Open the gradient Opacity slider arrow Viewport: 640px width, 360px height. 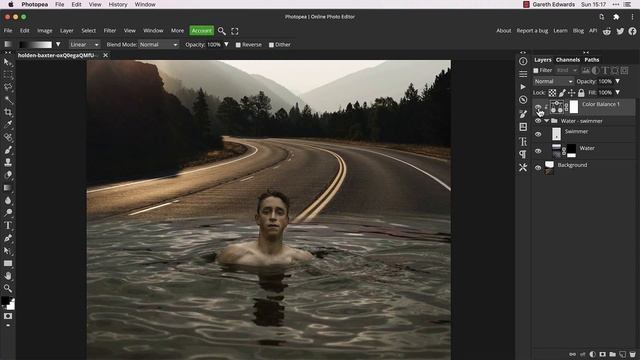pos(226,44)
